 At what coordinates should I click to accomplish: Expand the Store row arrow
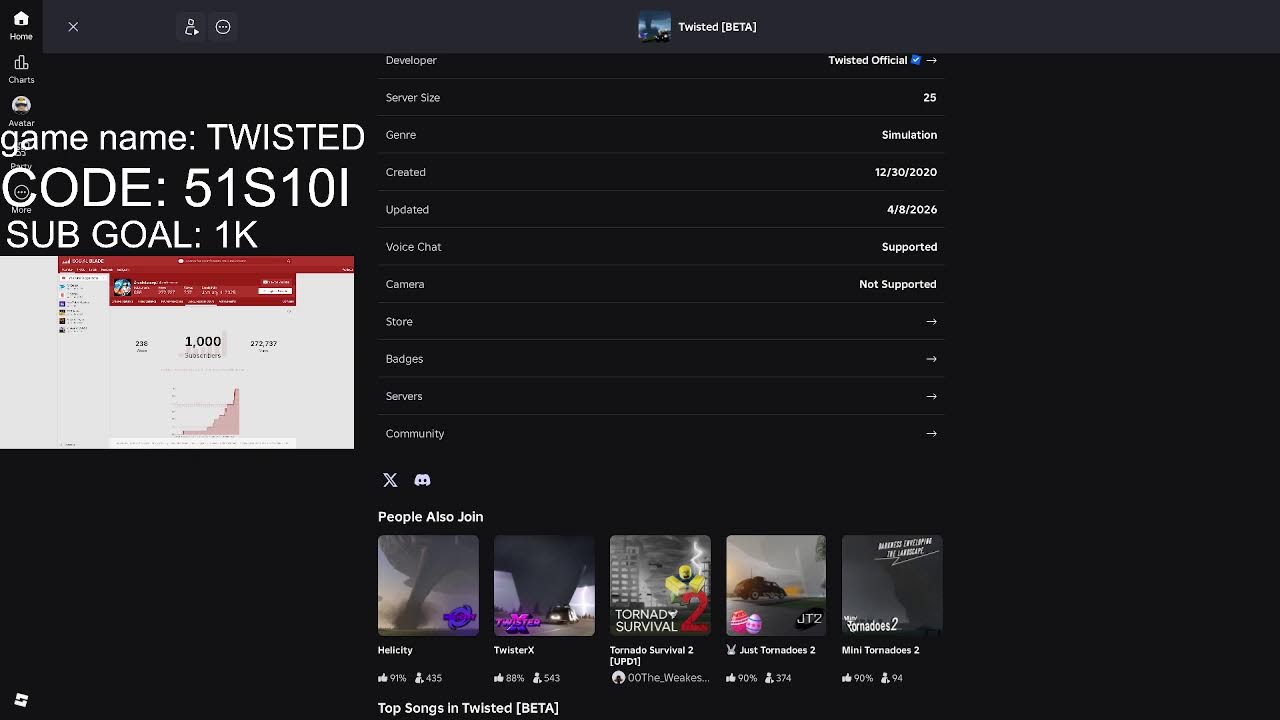(x=931, y=321)
